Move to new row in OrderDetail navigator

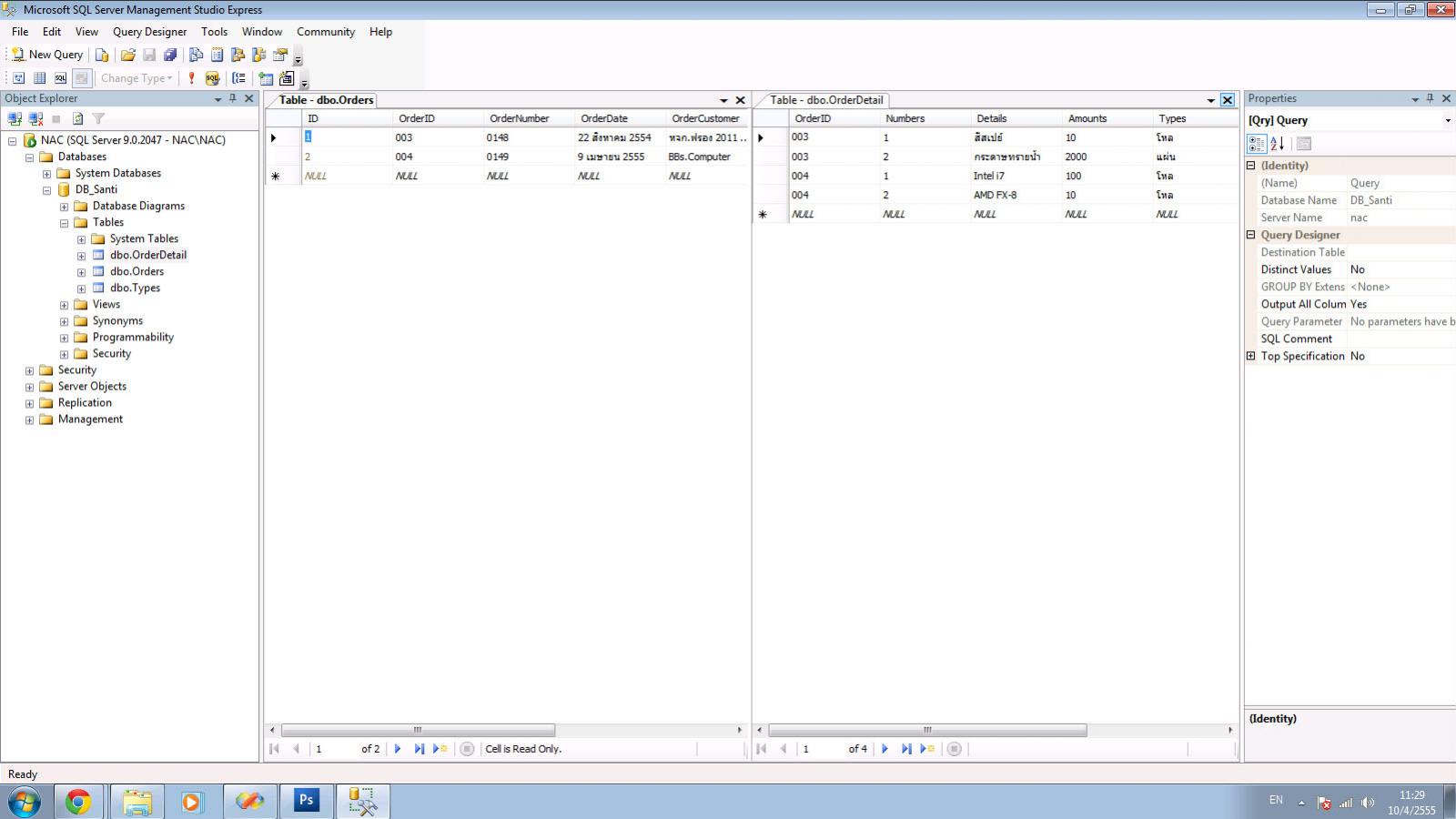click(927, 749)
